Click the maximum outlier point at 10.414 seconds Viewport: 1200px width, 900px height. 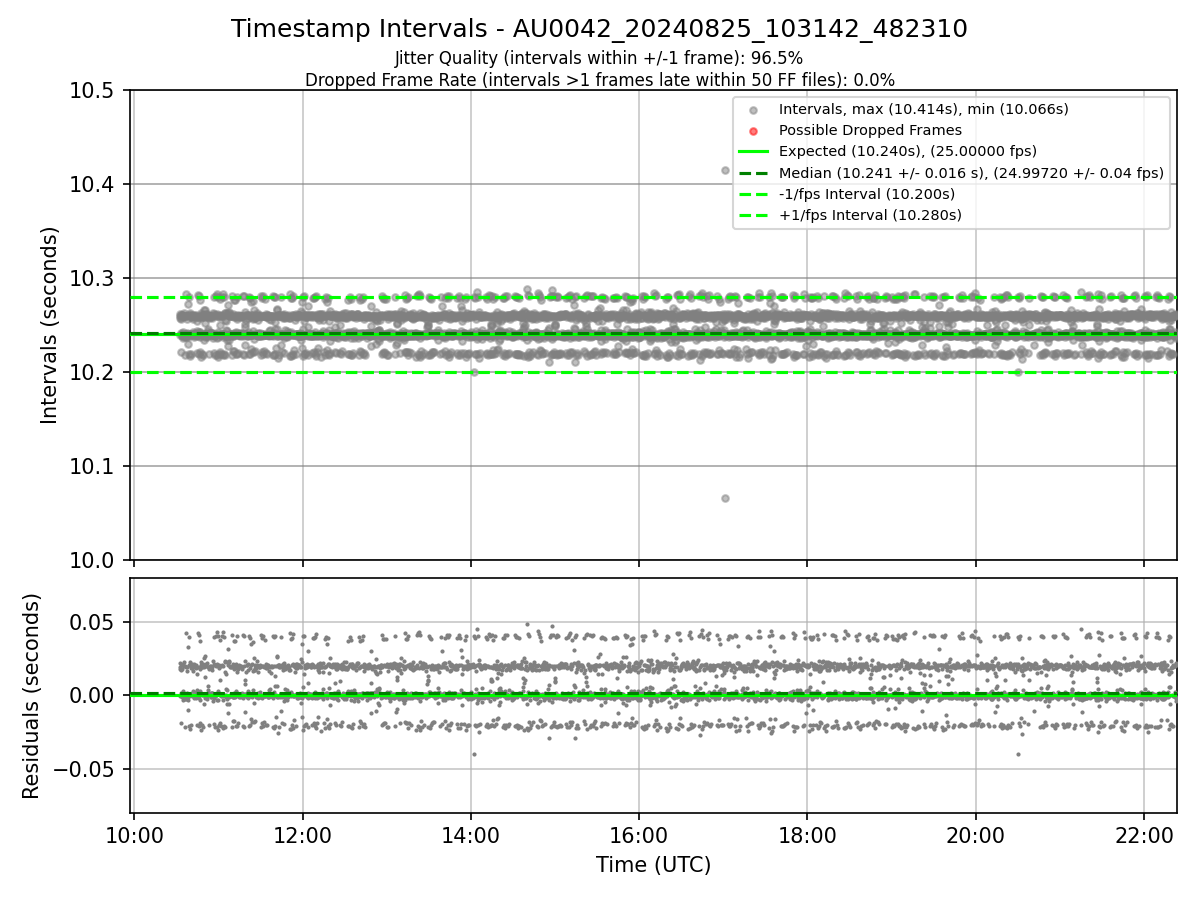click(x=725, y=170)
